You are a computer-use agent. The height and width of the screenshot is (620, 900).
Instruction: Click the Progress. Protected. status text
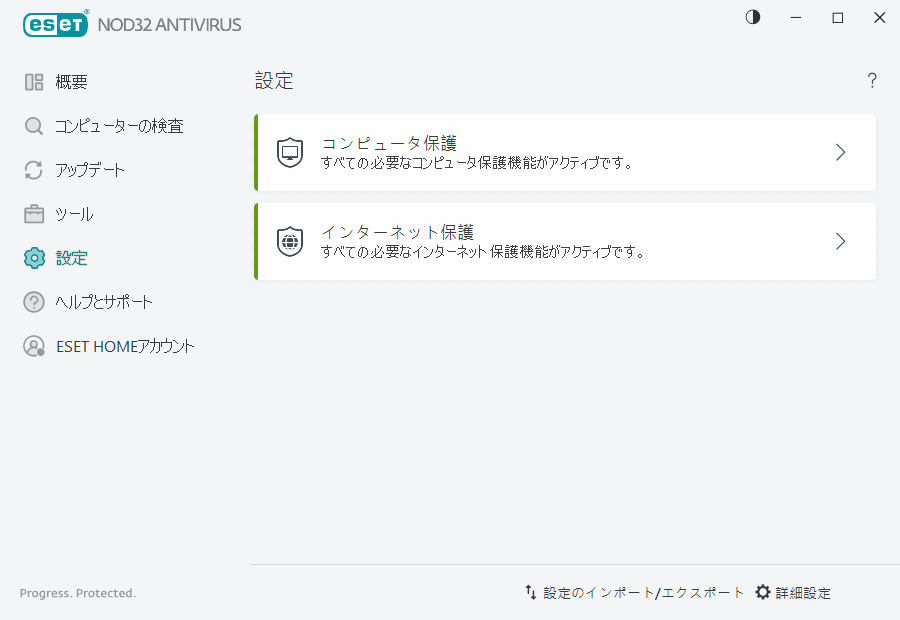(77, 593)
